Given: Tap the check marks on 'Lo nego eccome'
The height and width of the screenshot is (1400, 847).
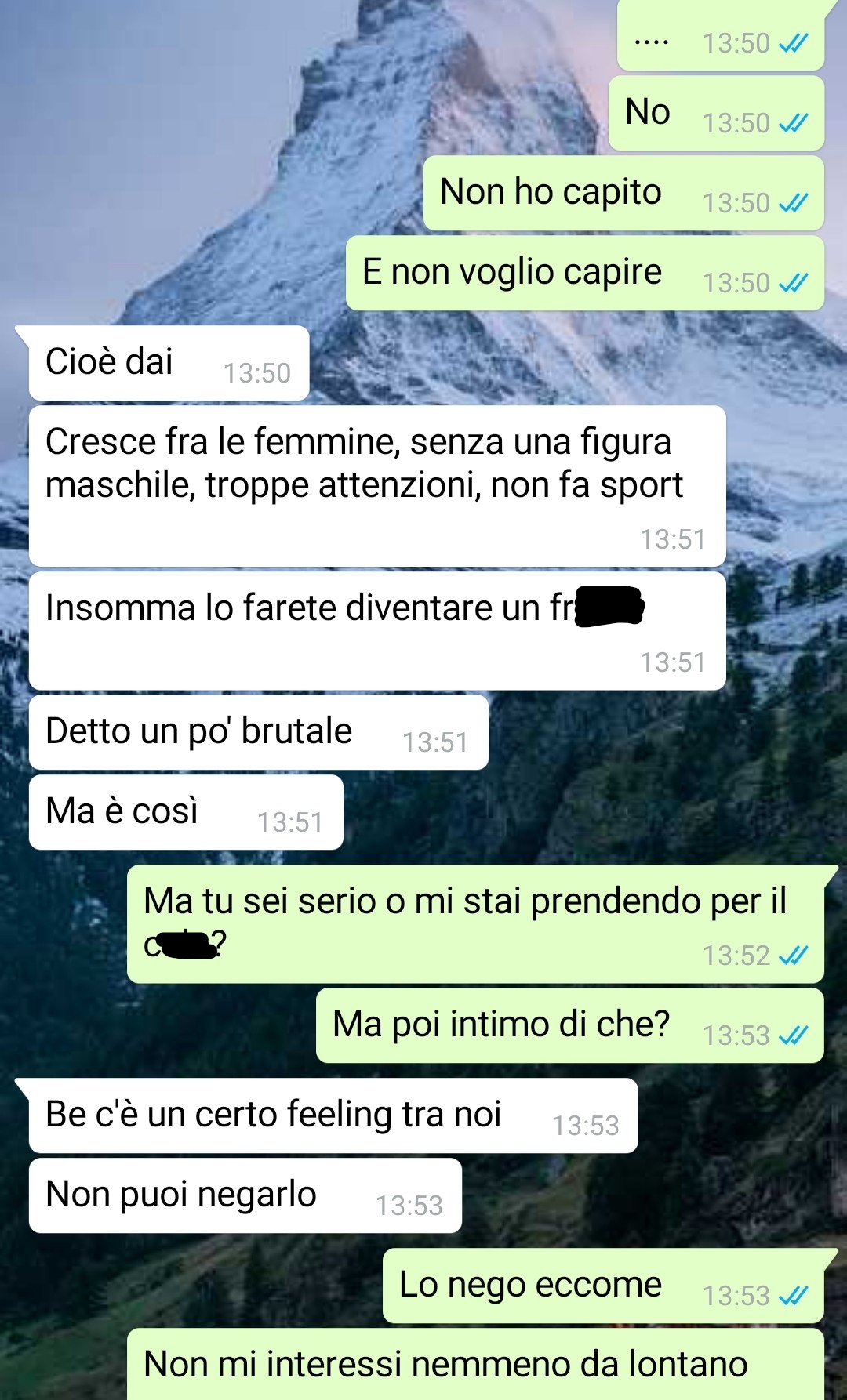Looking at the screenshot, I should point(793,1296).
